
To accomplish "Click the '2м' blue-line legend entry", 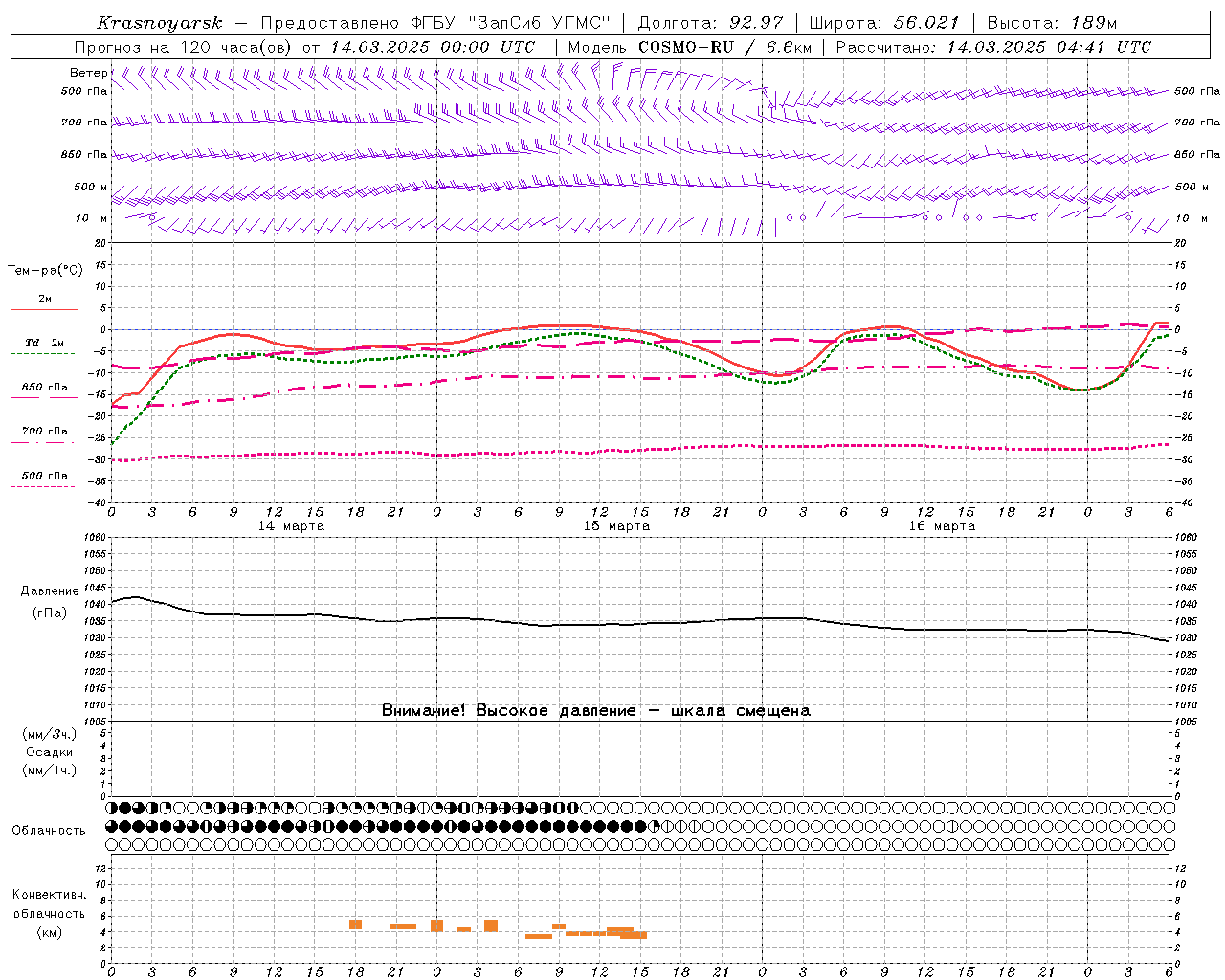I will point(45,299).
